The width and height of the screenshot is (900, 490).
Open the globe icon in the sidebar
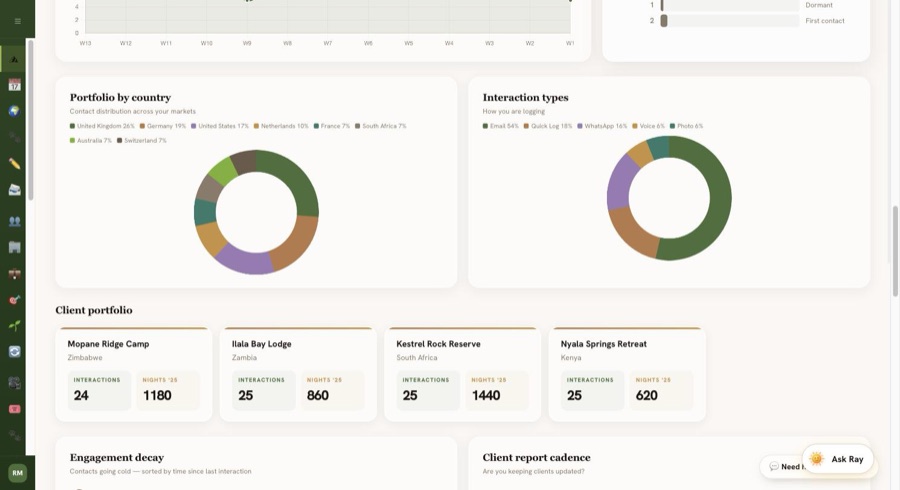point(14,111)
